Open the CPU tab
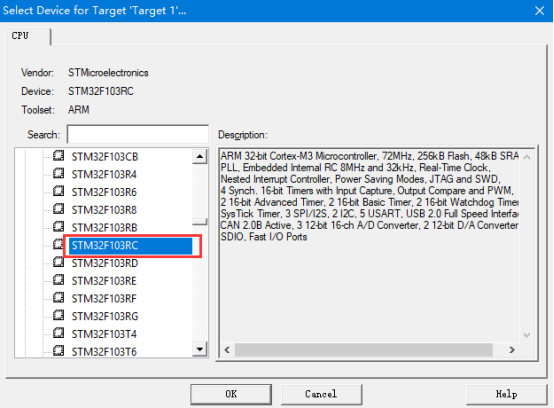The width and height of the screenshot is (554, 408). pos(28,36)
